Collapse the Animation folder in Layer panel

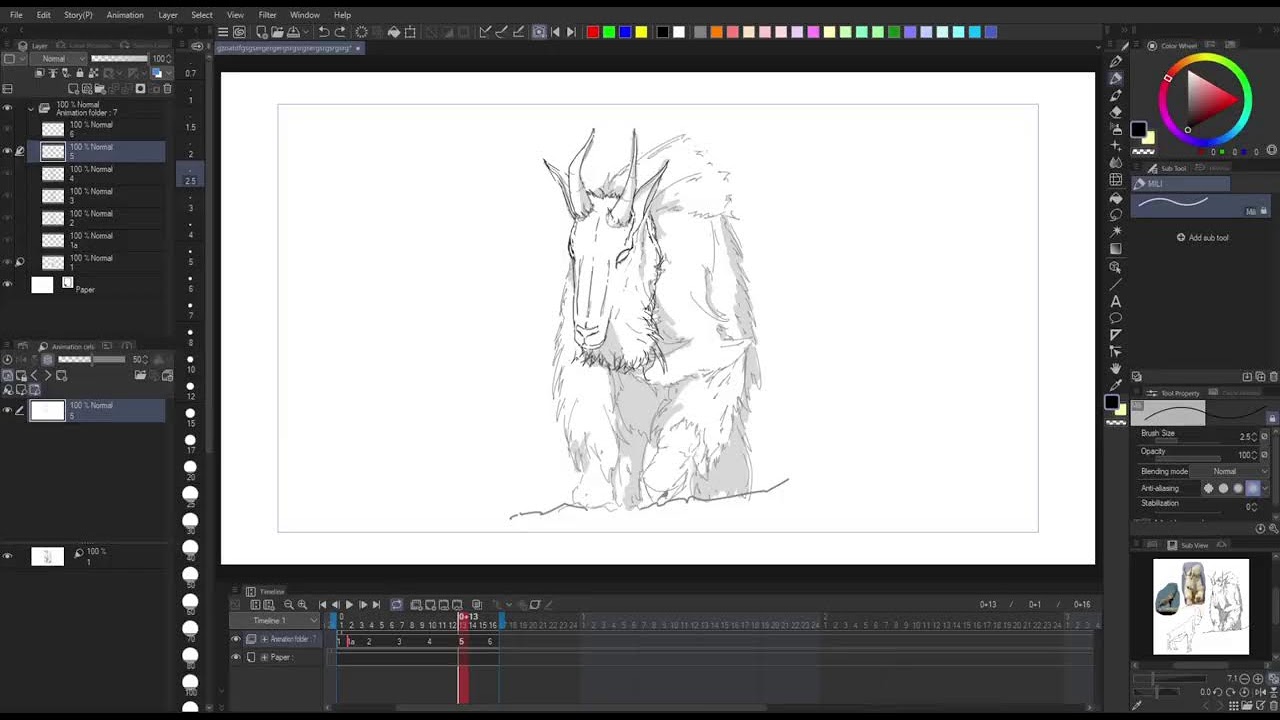point(31,108)
